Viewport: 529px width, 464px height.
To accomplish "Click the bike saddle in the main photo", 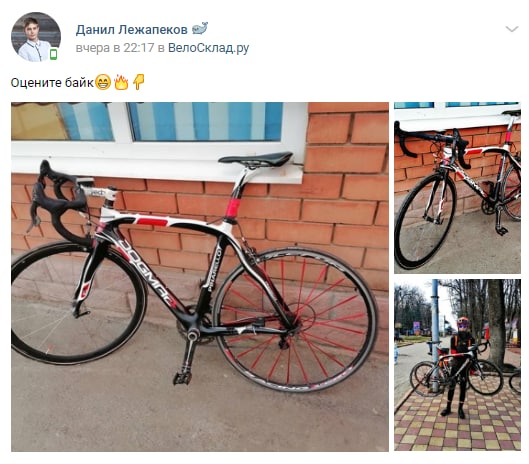I will 256,159.
